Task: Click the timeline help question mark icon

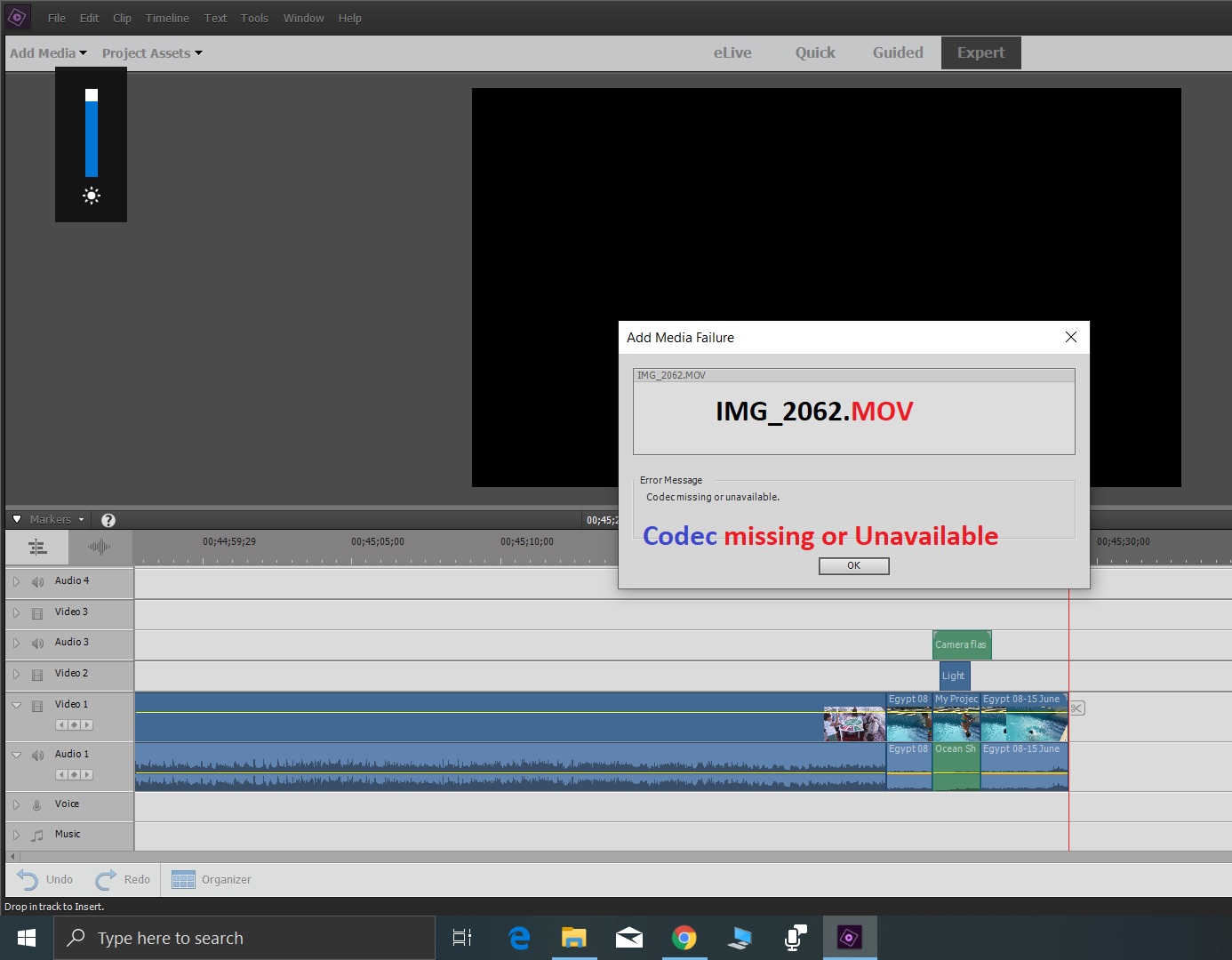Action: (x=108, y=520)
